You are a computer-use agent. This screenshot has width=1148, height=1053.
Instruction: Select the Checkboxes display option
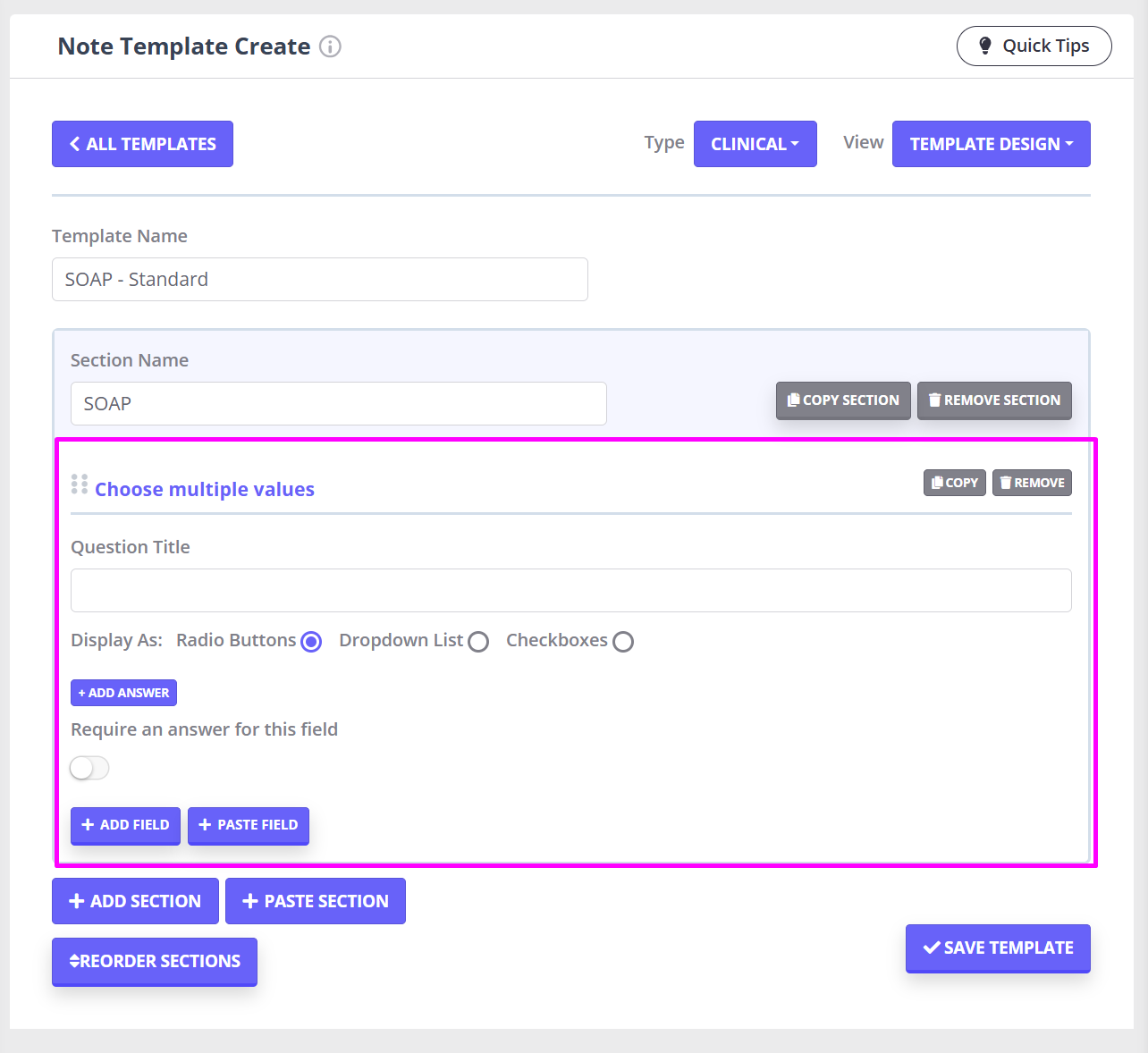click(623, 641)
